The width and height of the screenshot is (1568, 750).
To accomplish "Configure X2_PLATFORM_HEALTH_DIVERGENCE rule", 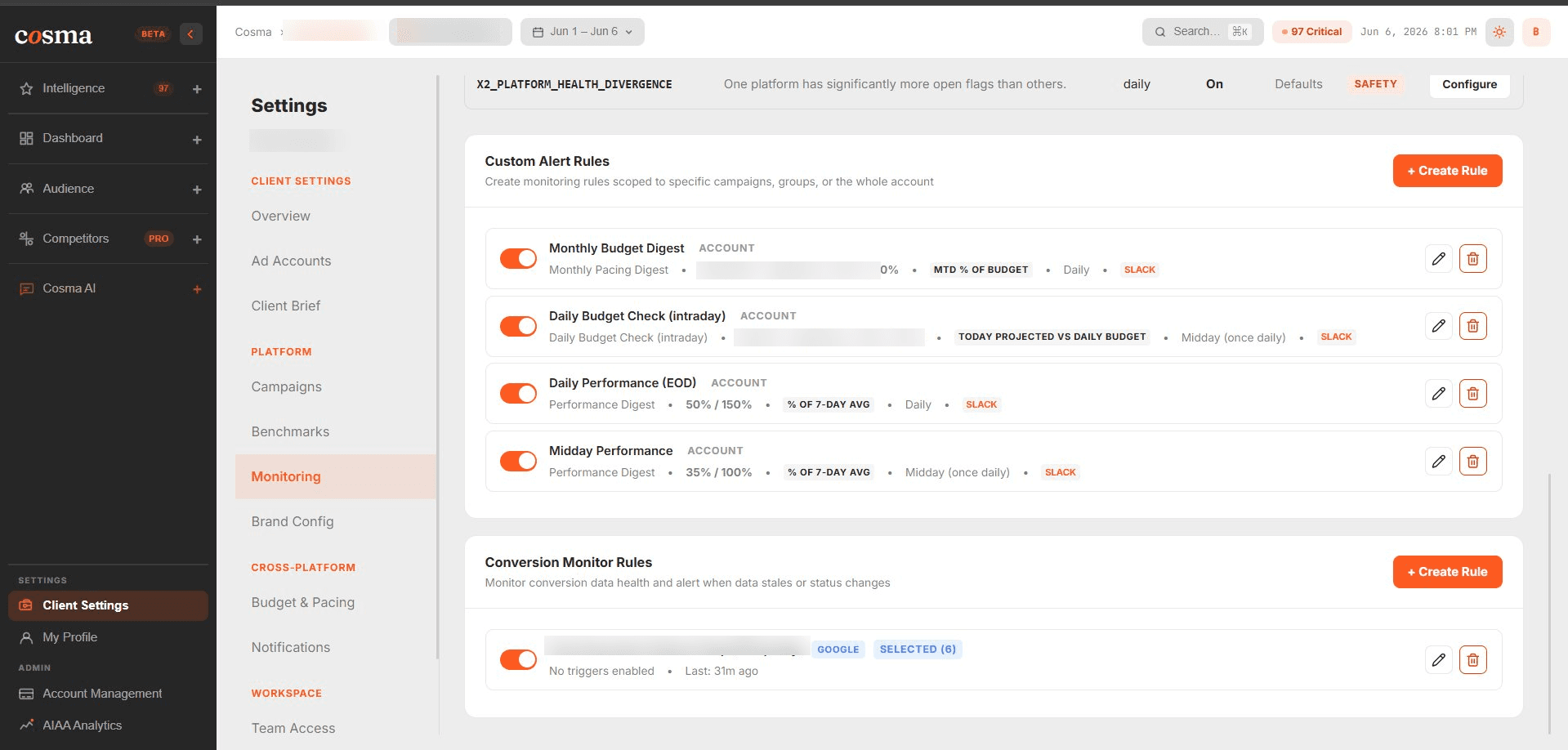I will [1469, 84].
